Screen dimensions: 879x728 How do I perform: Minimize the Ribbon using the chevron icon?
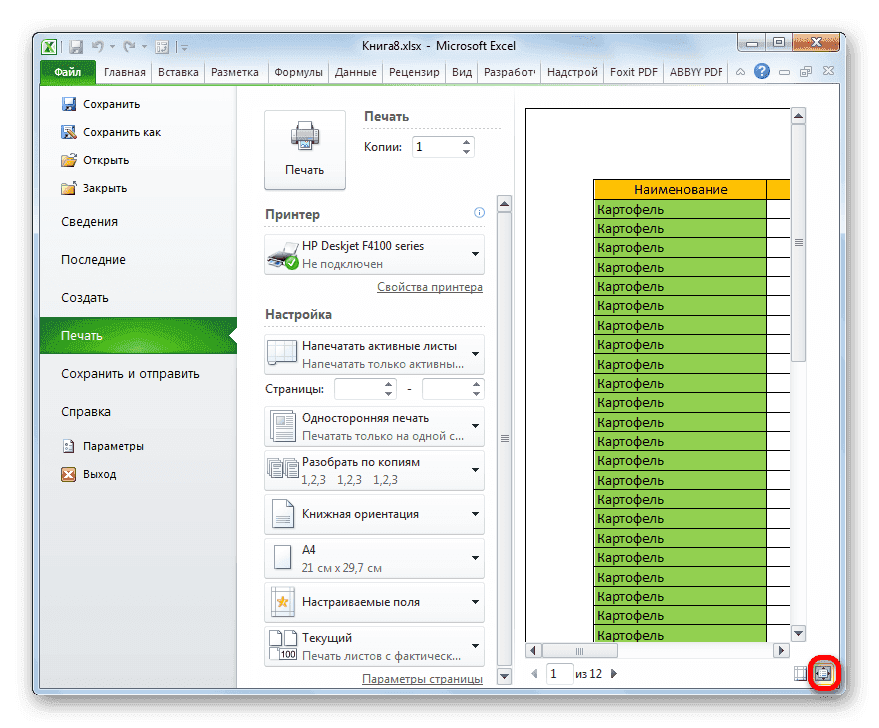coord(739,71)
